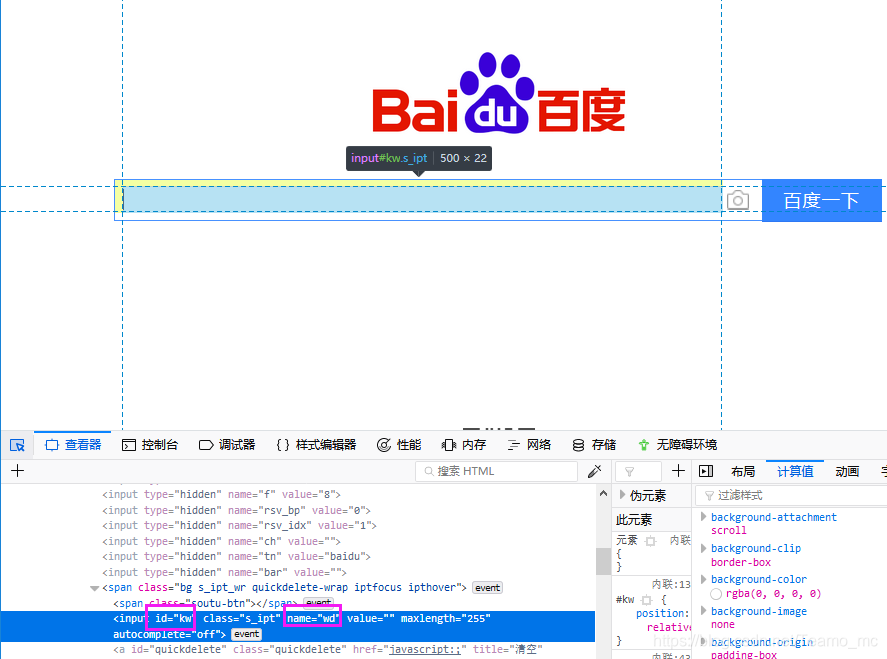Viewport: 887px width, 659px height.
Task: Expand the background-image property
Action: pyautogui.click(x=703, y=611)
